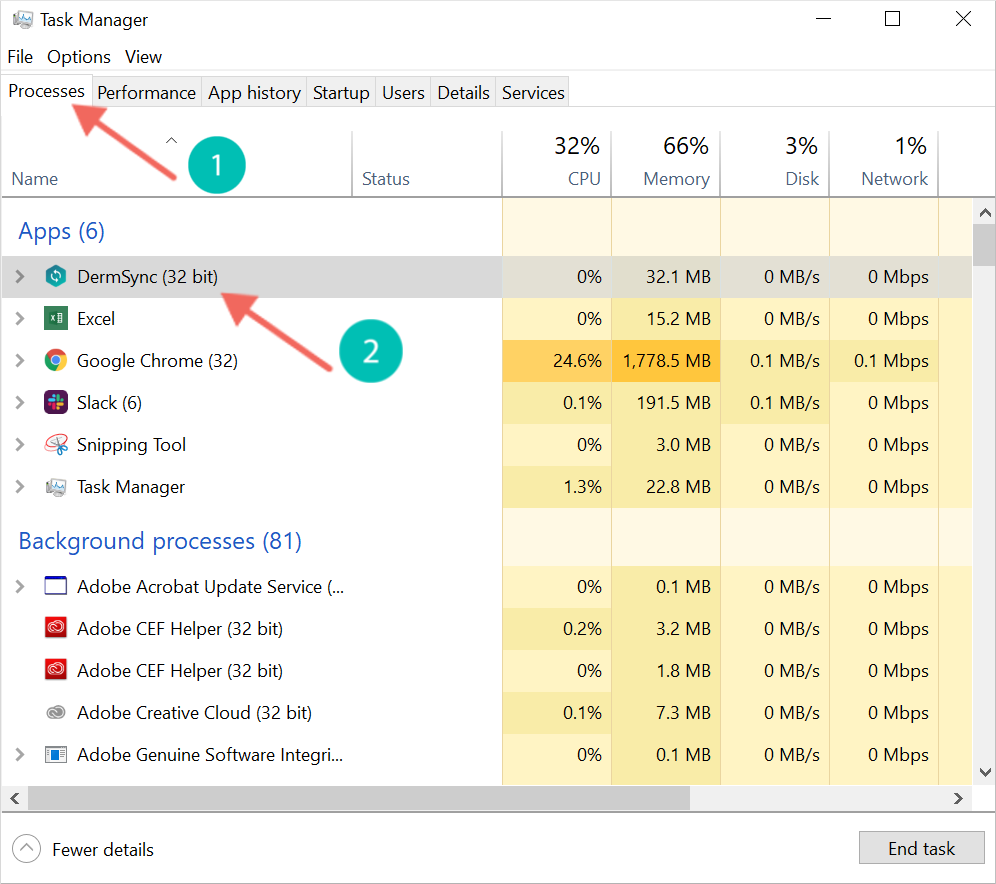The image size is (996, 884).
Task: Click Excel's 15.2 MB memory value
Action: pos(678,318)
